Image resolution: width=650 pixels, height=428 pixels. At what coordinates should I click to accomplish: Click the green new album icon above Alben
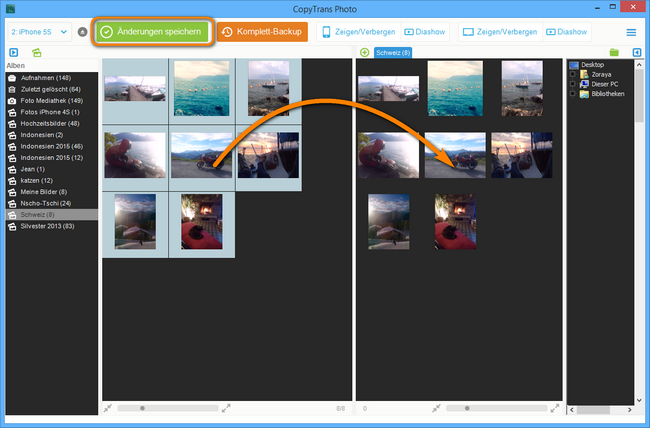point(37,52)
